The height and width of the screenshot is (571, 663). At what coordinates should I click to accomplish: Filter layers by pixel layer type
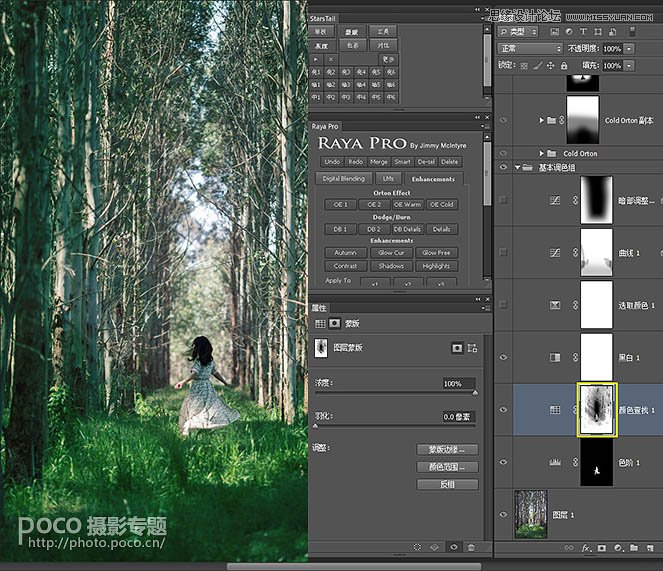pos(555,32)
